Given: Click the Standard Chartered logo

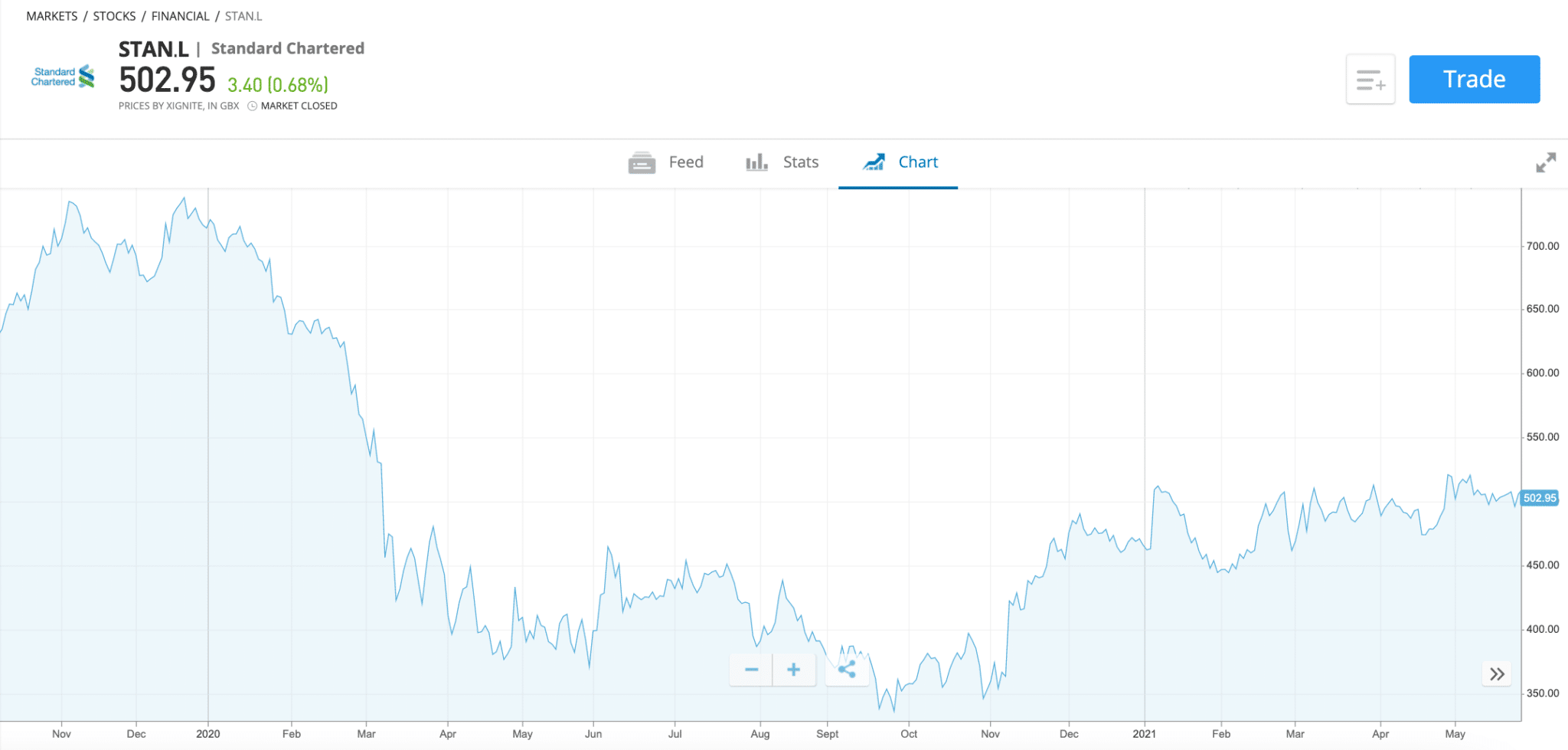Looking at the screenshot, I should pyautogui.click(x=62, y=77).
